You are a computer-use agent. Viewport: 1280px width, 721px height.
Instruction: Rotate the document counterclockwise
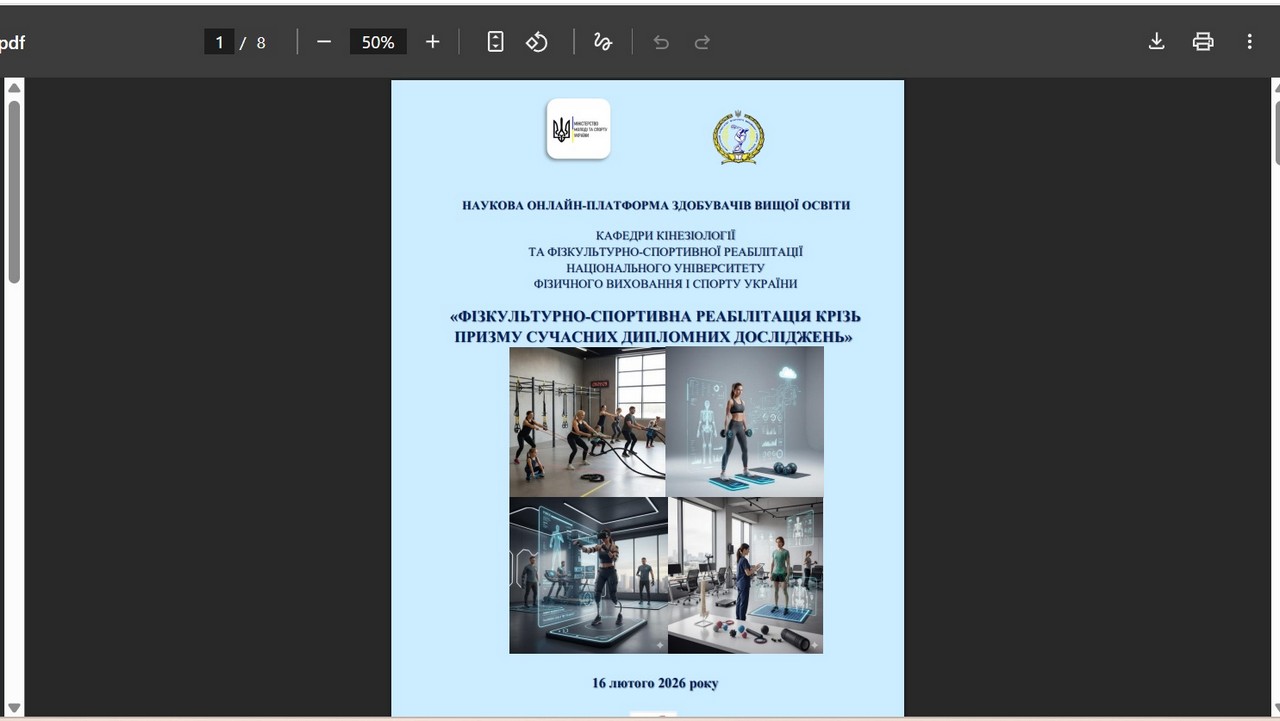[x=537, y=42]
